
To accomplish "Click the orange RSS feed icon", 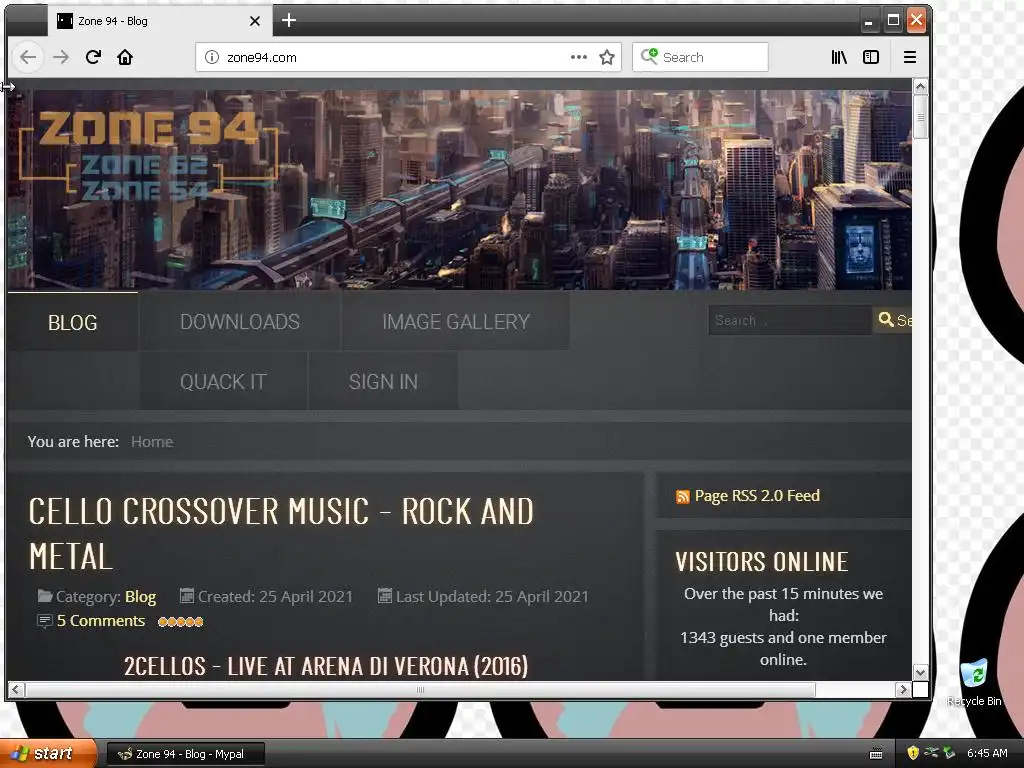I will [x=682, y=497].
